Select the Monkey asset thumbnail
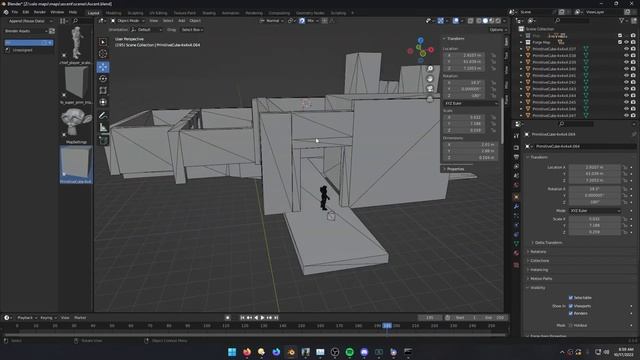Viewport: 640px width, 360px height. click(76, 121)
